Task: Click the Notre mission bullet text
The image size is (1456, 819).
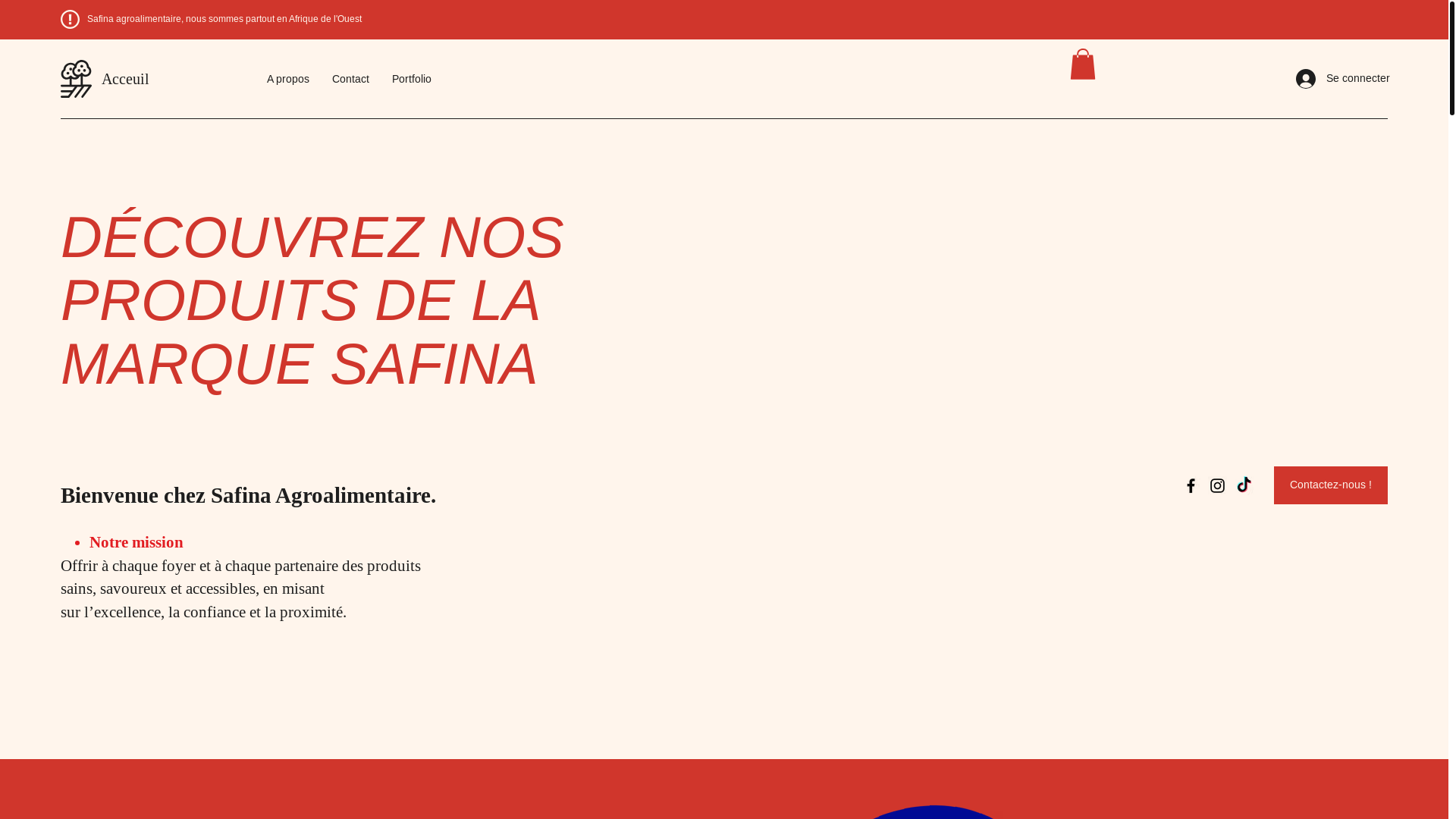Action: 136,542
